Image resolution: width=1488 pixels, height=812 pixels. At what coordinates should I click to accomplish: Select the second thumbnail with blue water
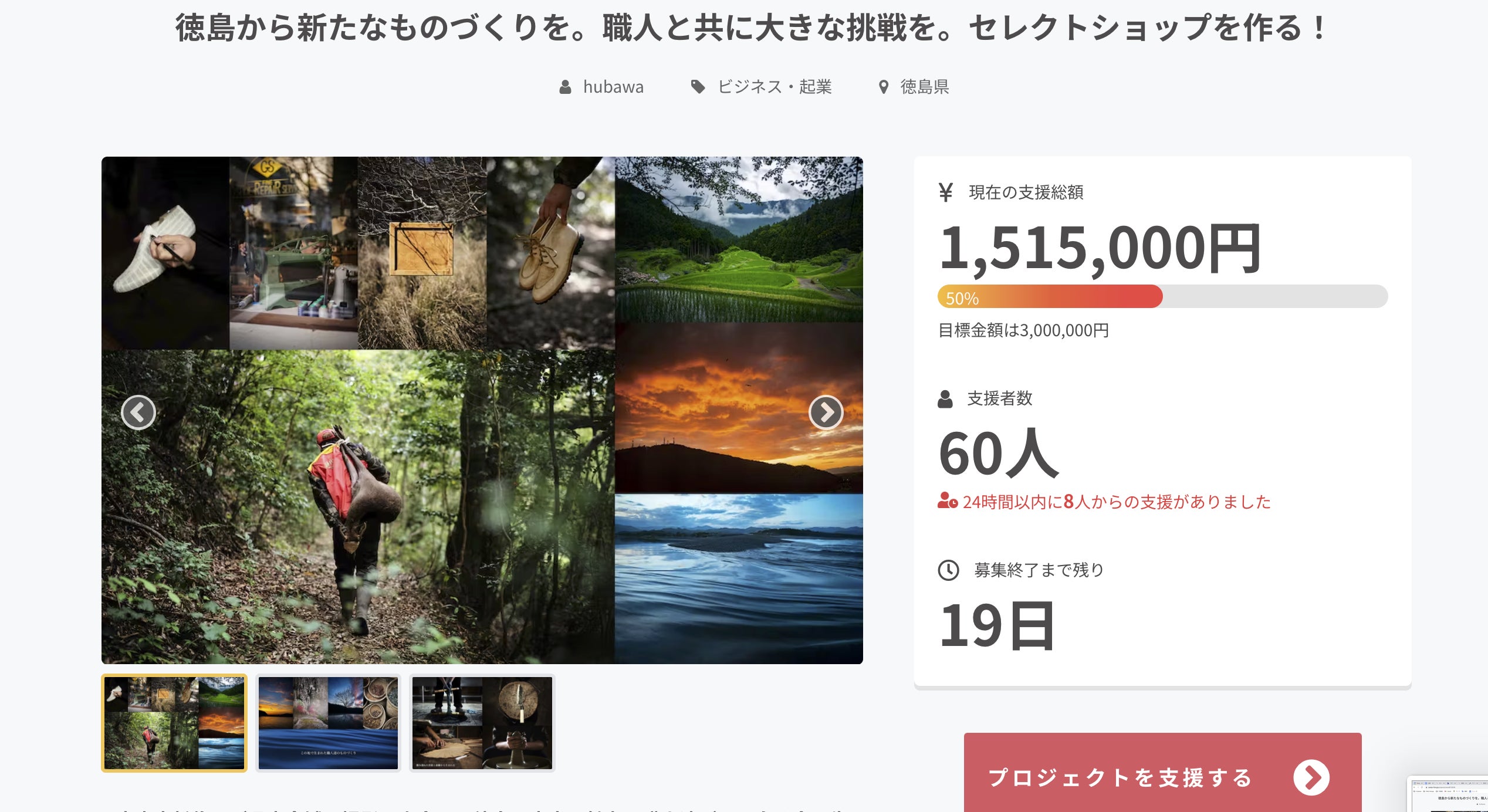(328, 723)
